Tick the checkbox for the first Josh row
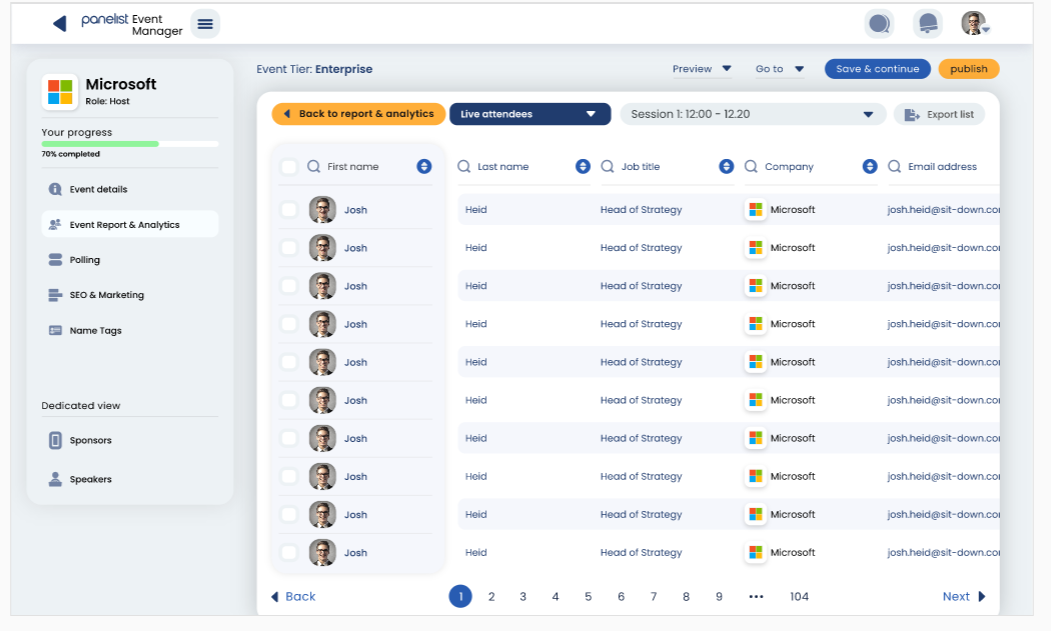1051x631 pixels. coord(289,210)
